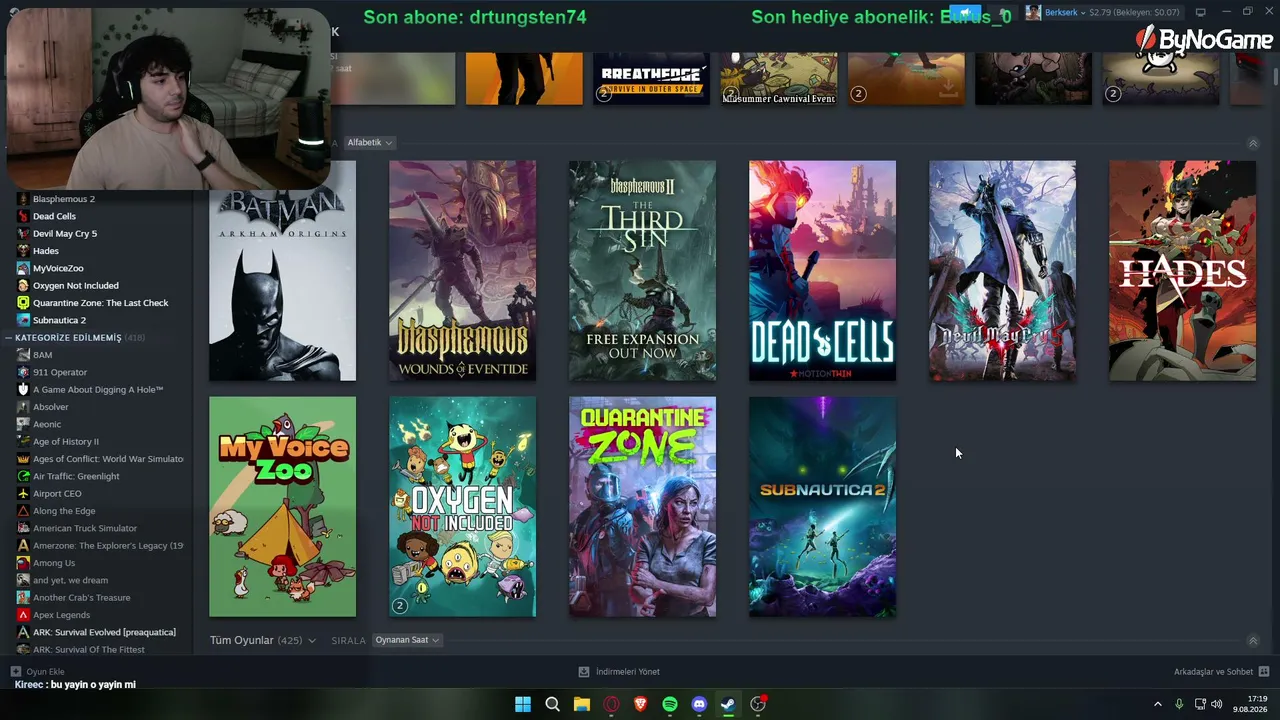Screen dimensions: 1280x720
Task: Select ARK: Survival Evolved in sidebar
Action: point(104,632)
